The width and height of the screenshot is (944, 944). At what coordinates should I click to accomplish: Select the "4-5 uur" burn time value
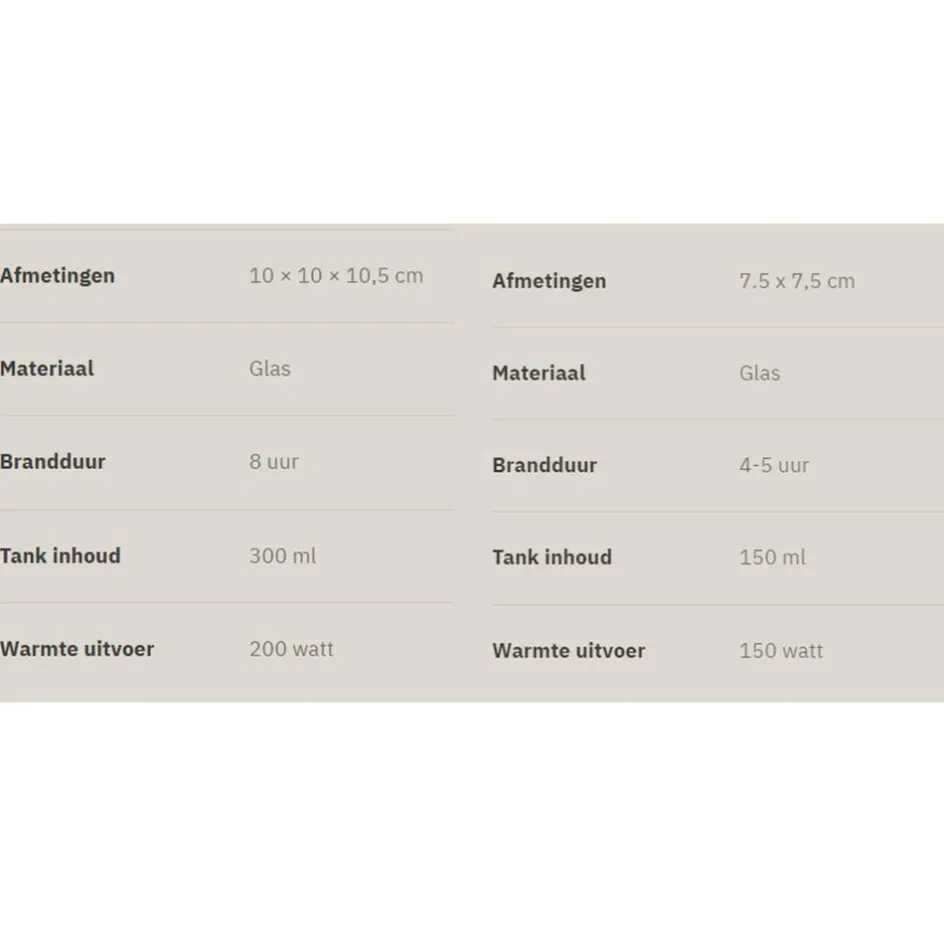pos(774,466)
